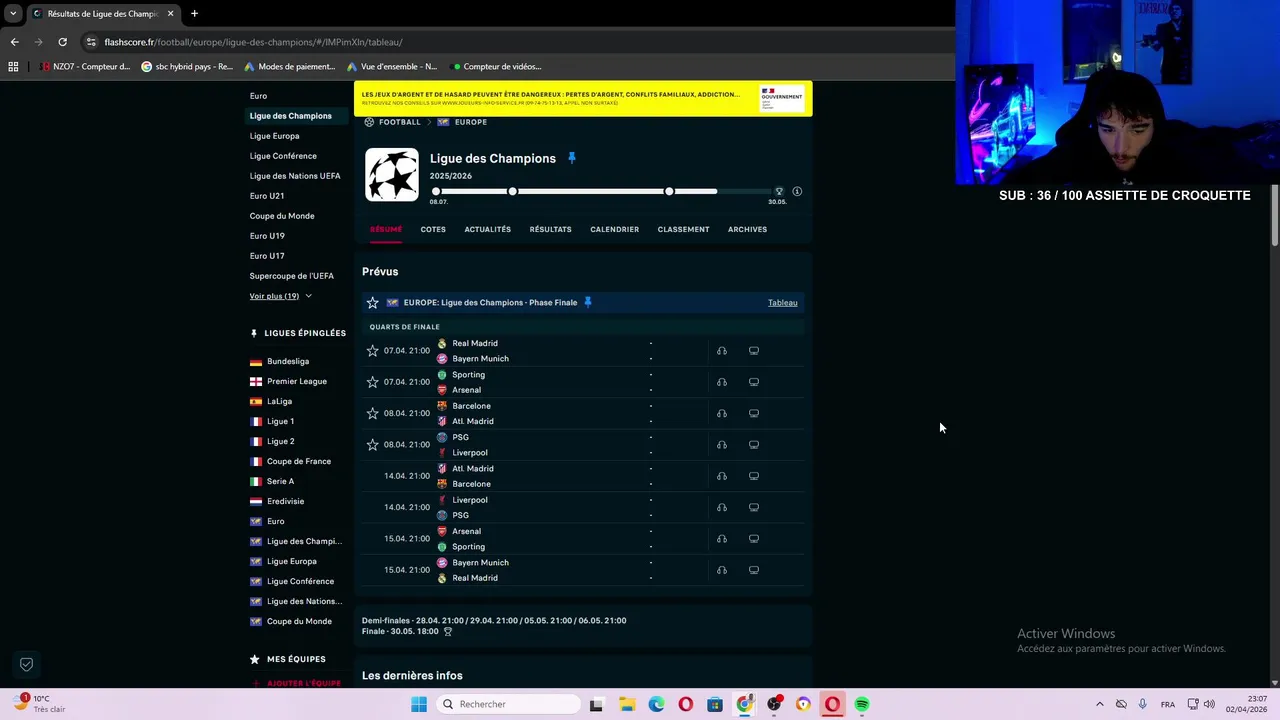The height and width of the screenshot is (720, 1280).
Task: Open TV info for 08.04 Barcelone vs Atl. Madrid
Action: 754,413
